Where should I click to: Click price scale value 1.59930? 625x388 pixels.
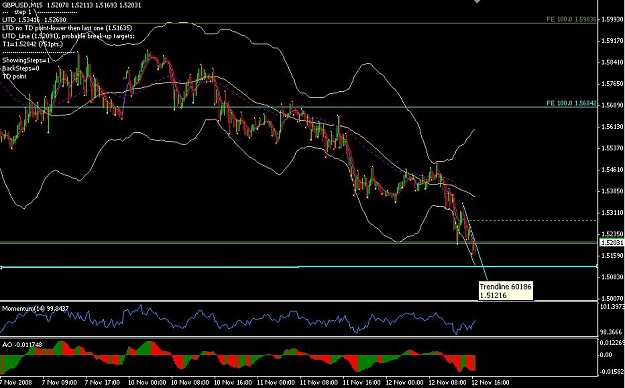[613, 19]
